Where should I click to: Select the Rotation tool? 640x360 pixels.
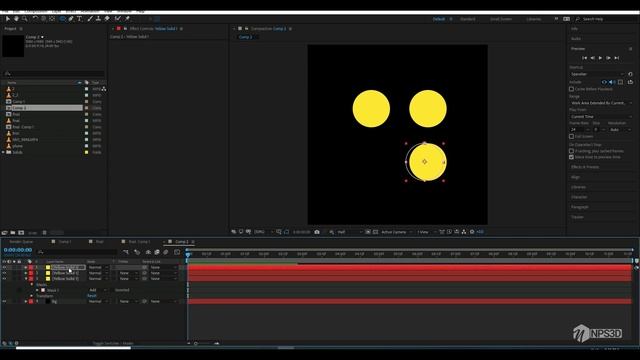coord(35,19)
